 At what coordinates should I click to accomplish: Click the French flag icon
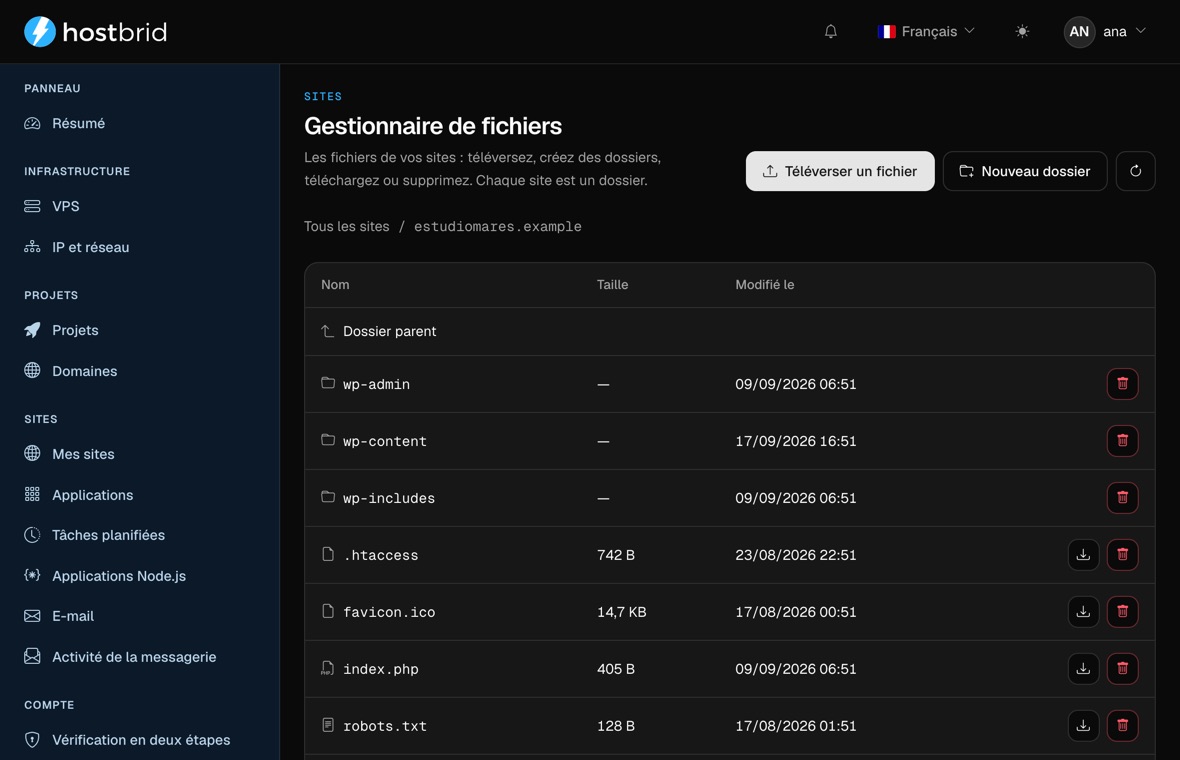pyautogui.click(x=887, y=32)
